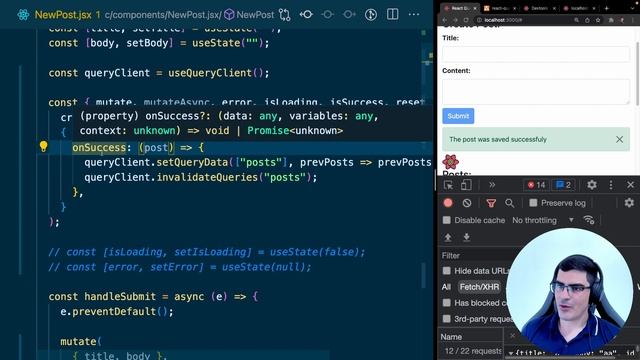Image resolution: width=640 pixels, height=360 pixels.
Task: Zoom magnifier icon in address bar
Action: pos(576,20)
